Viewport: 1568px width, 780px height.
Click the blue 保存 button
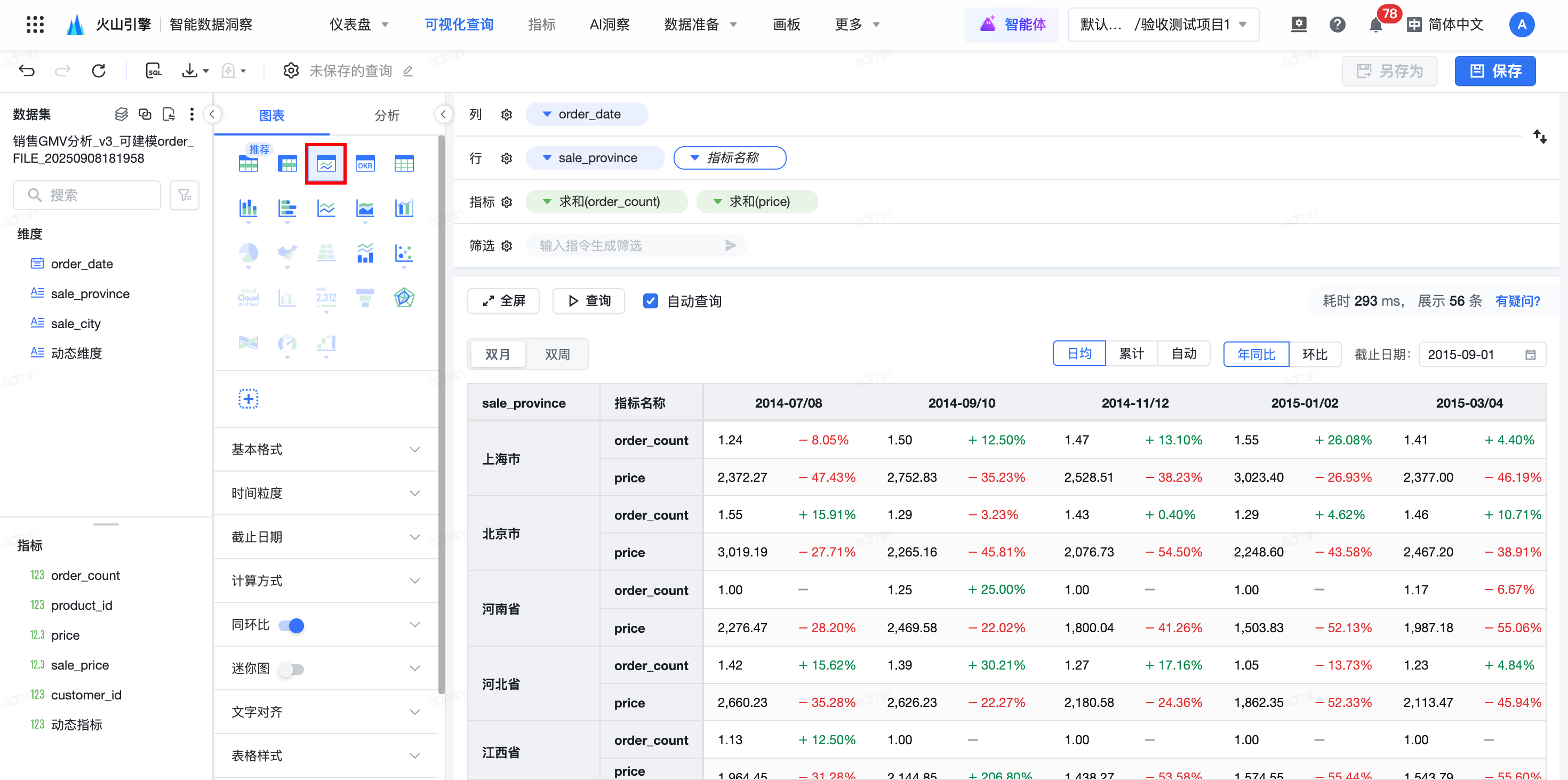coord(1494,71)
